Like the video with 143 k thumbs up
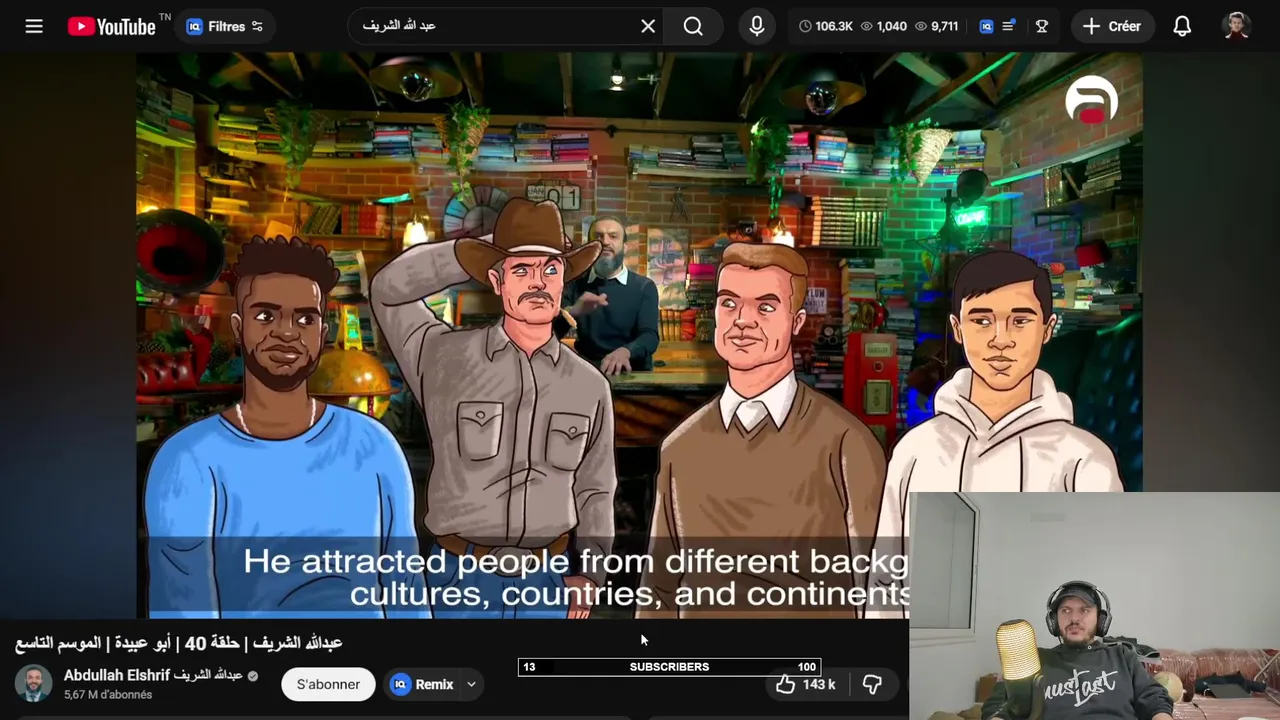The width and height of the screenshot is (1280, 720). pos(806,684)
